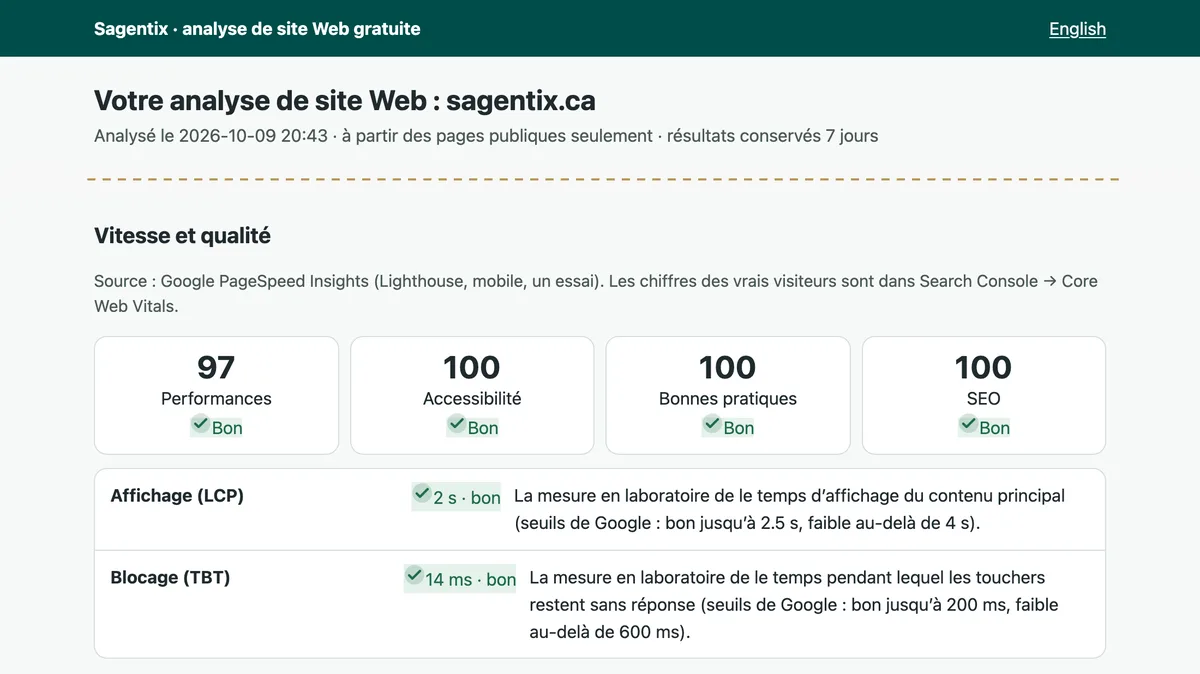This screenshot has height=674, width=1200.
Task: Select the Performances score 97
Action: point(216,367)
